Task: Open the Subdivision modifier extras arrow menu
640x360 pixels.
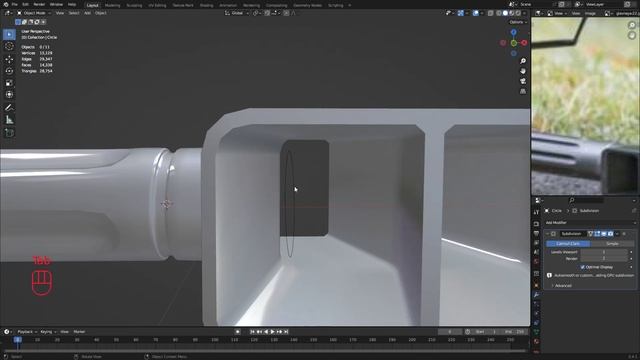Action: 617,234
